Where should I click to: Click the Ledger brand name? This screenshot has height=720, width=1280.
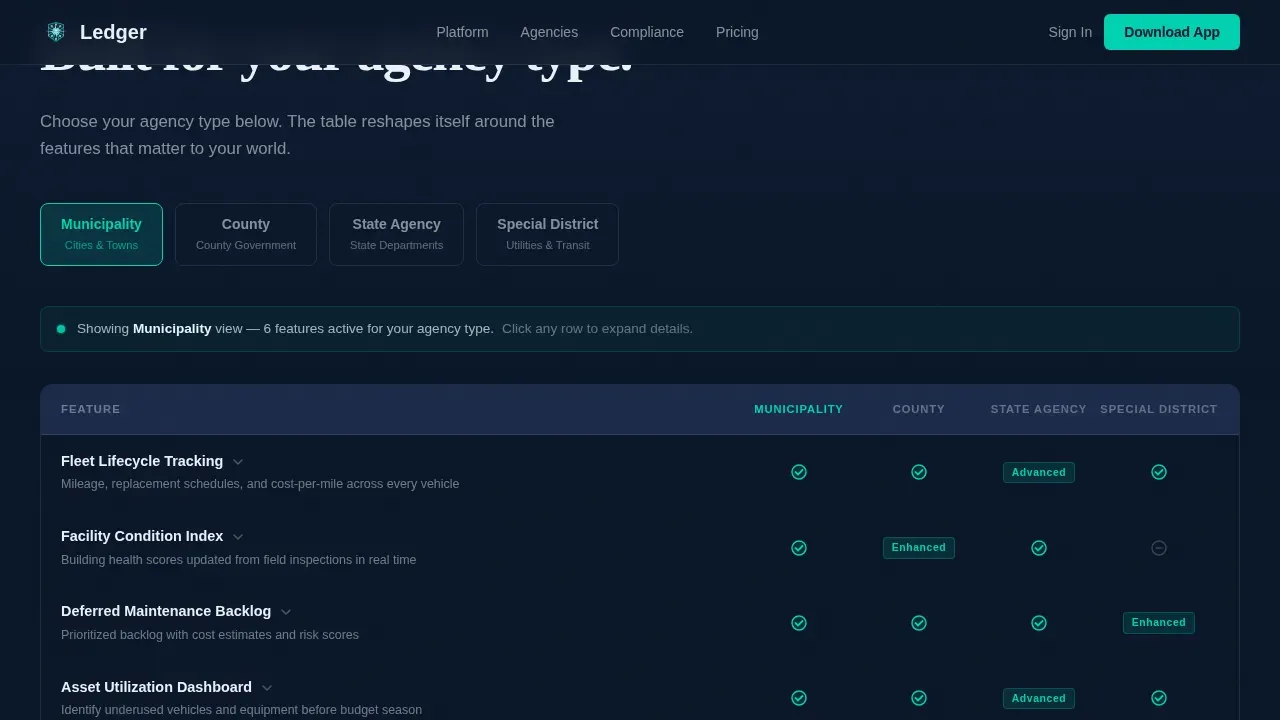click(113, 32)
